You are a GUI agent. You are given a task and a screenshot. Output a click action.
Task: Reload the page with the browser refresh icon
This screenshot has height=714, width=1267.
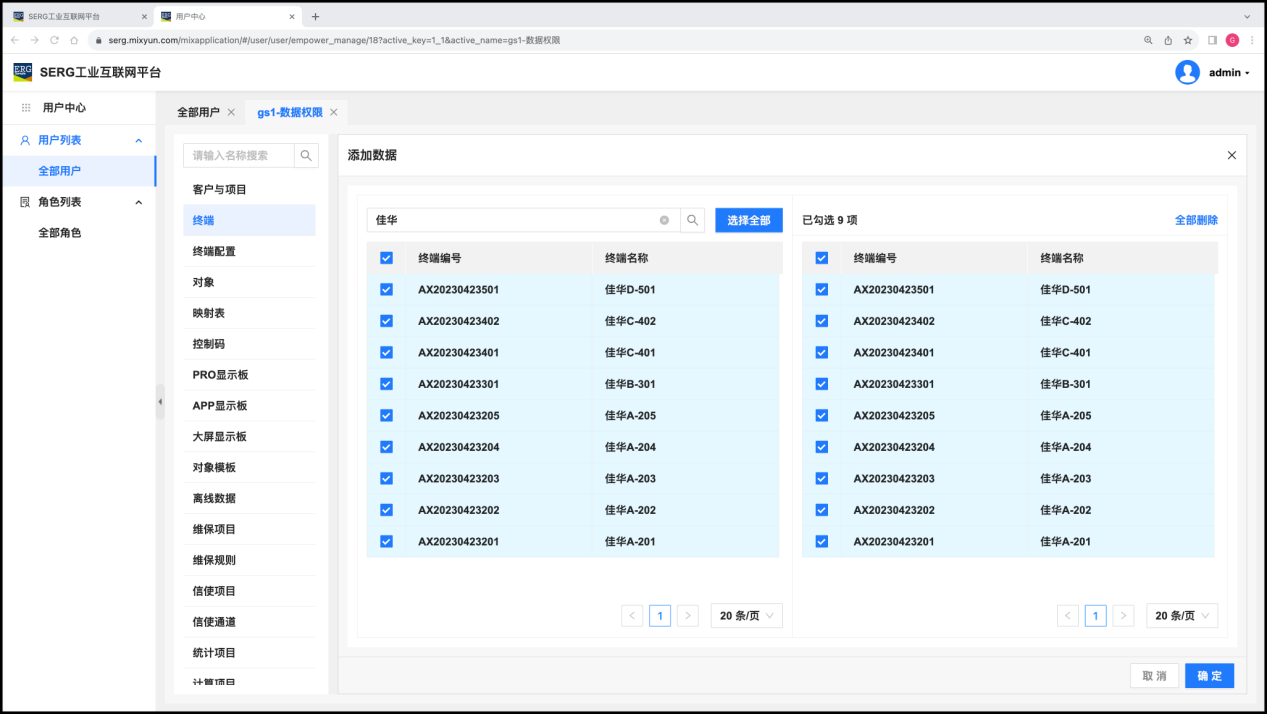coord(54,40)
